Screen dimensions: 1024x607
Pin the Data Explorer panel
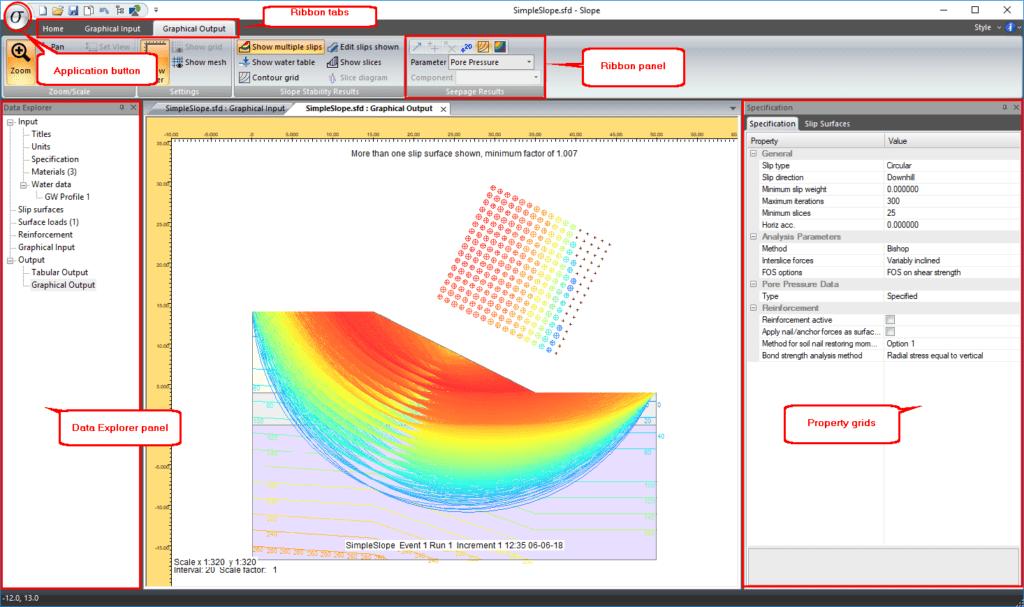(121, 107)
